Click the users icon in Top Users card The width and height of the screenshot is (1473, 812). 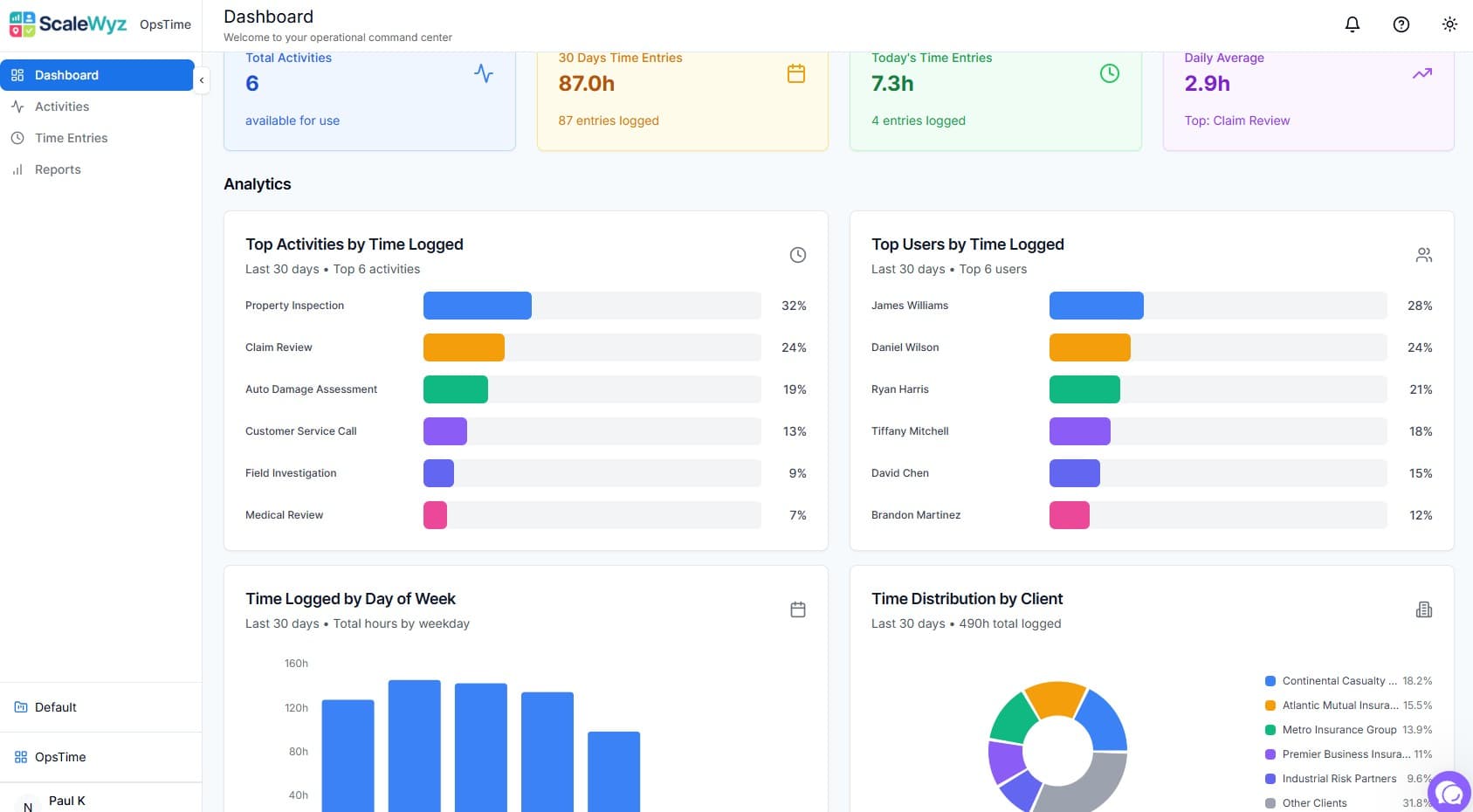(1423, 255)
